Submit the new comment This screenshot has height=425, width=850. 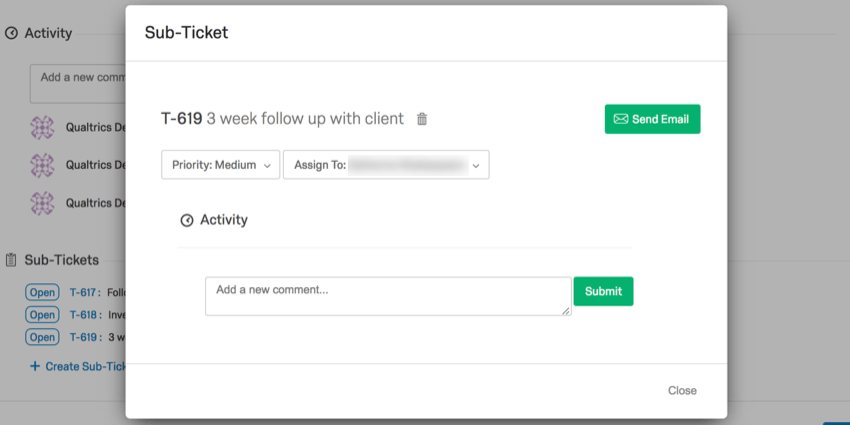603,291
